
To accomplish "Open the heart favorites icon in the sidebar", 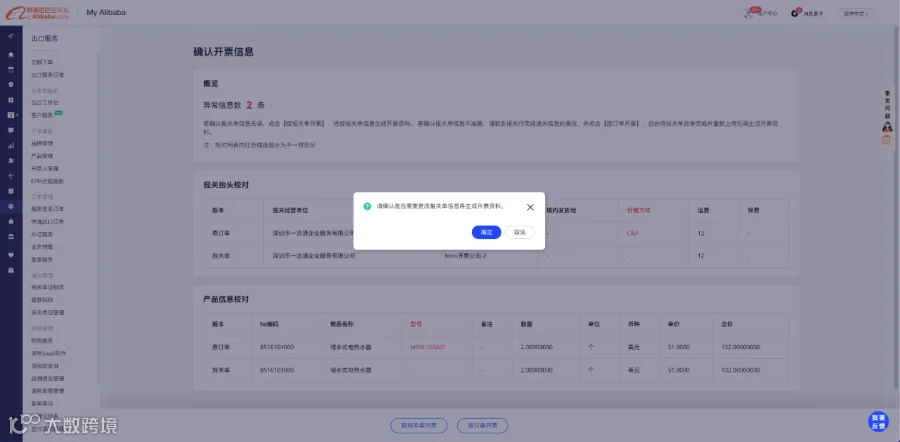I will 11,254.
